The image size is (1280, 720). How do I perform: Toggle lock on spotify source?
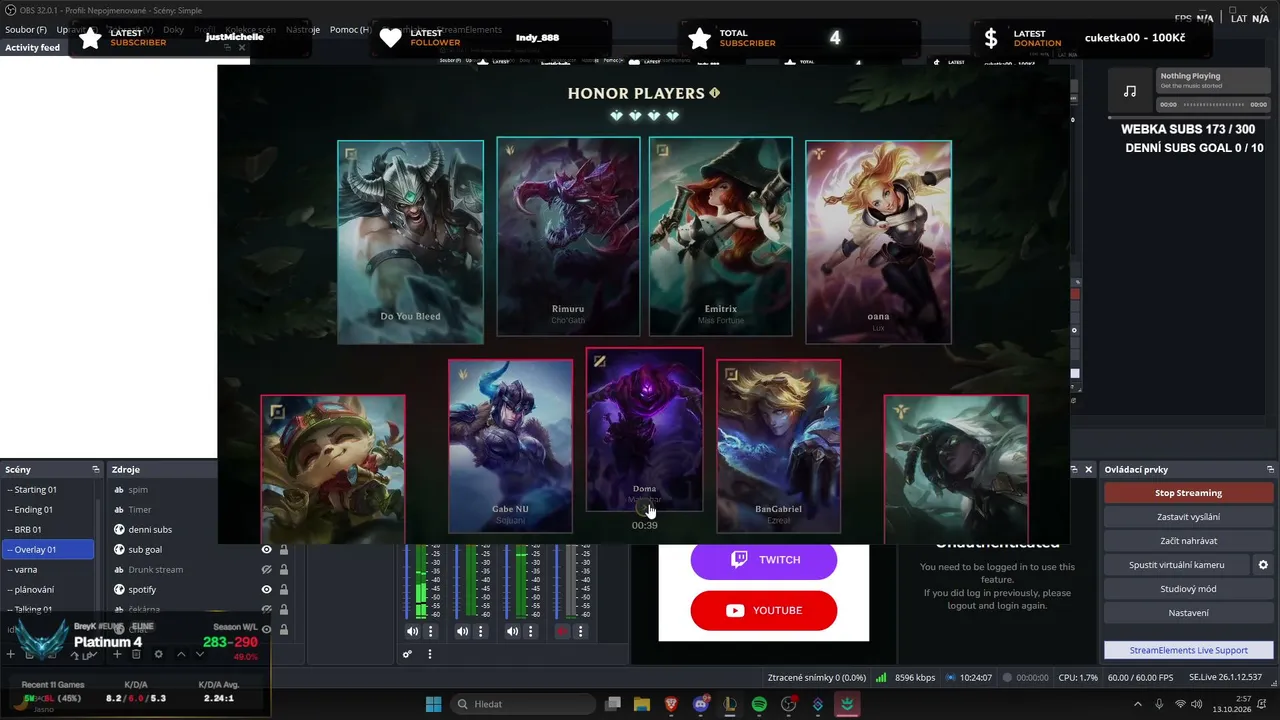(x=284, y=589)
